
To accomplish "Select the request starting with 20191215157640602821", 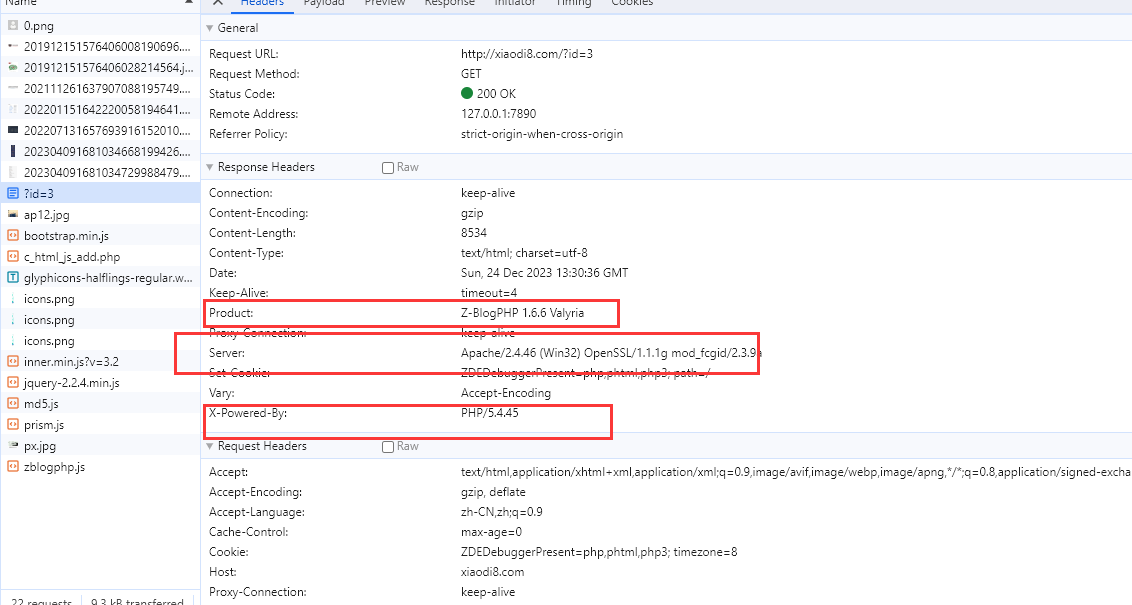I will tap(100, 67).
